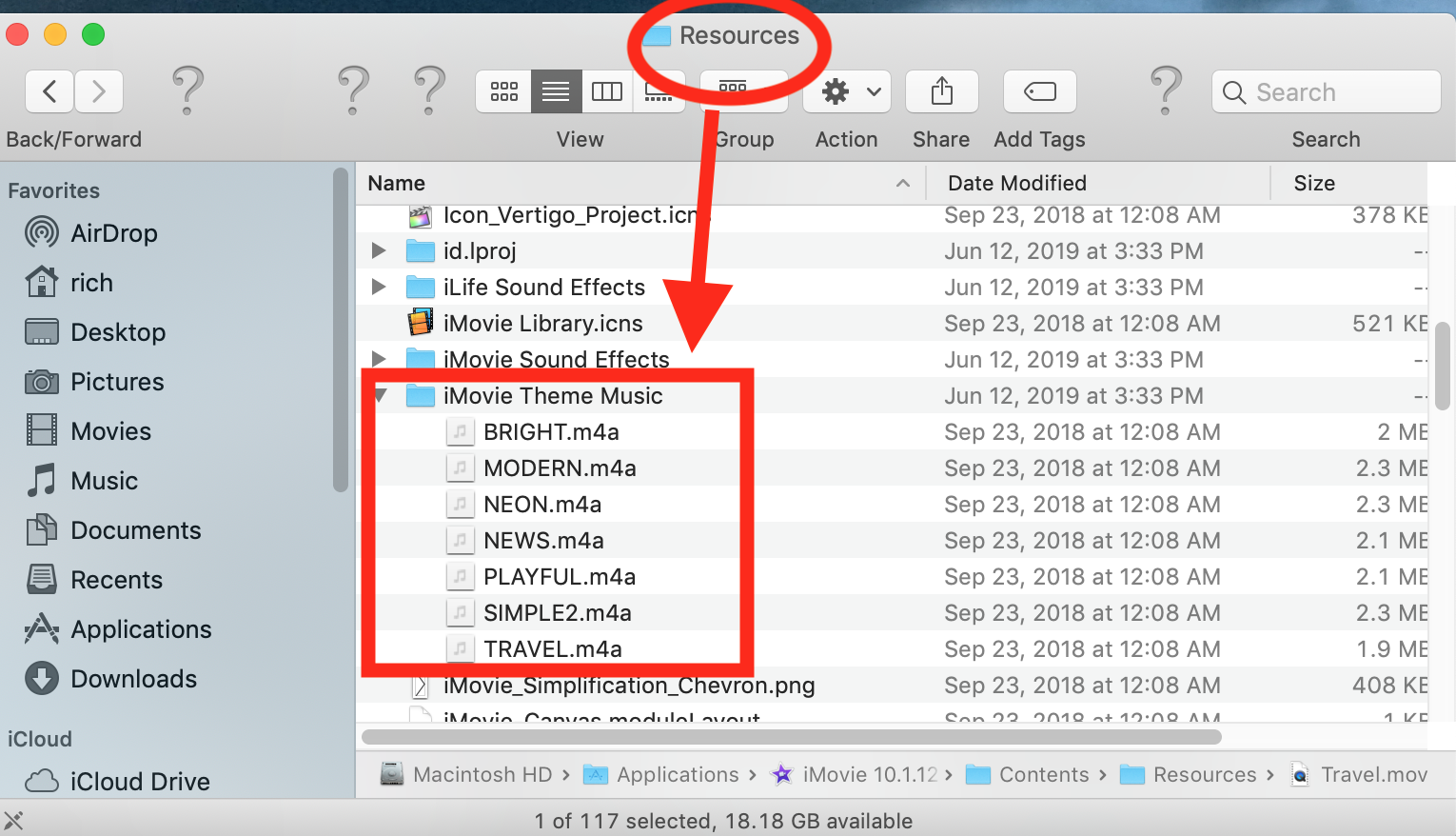Click the NEON.m4a audio file icon
This screenshot has width=1456, height=836.
(461, 505)
